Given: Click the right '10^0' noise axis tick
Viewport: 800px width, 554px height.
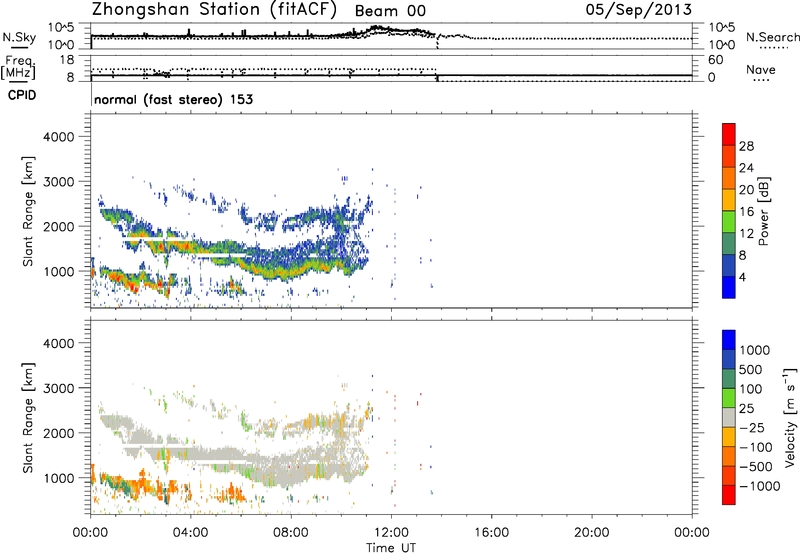Looking at the screenshot, I should [x=722, y=45].
